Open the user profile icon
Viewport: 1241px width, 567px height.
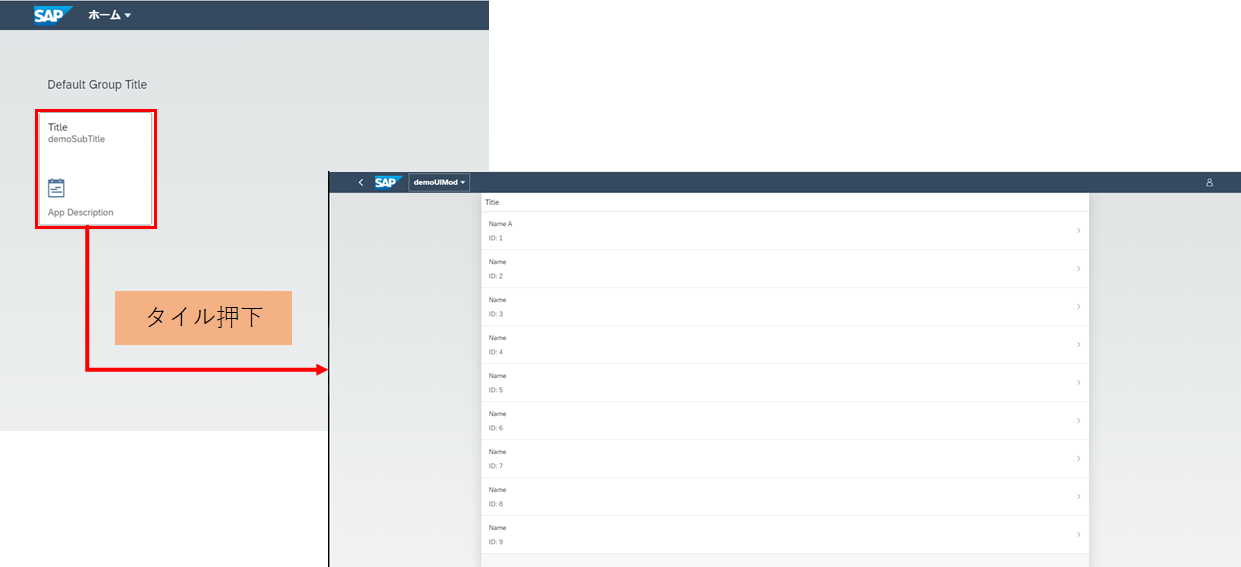pos(1209,182)
